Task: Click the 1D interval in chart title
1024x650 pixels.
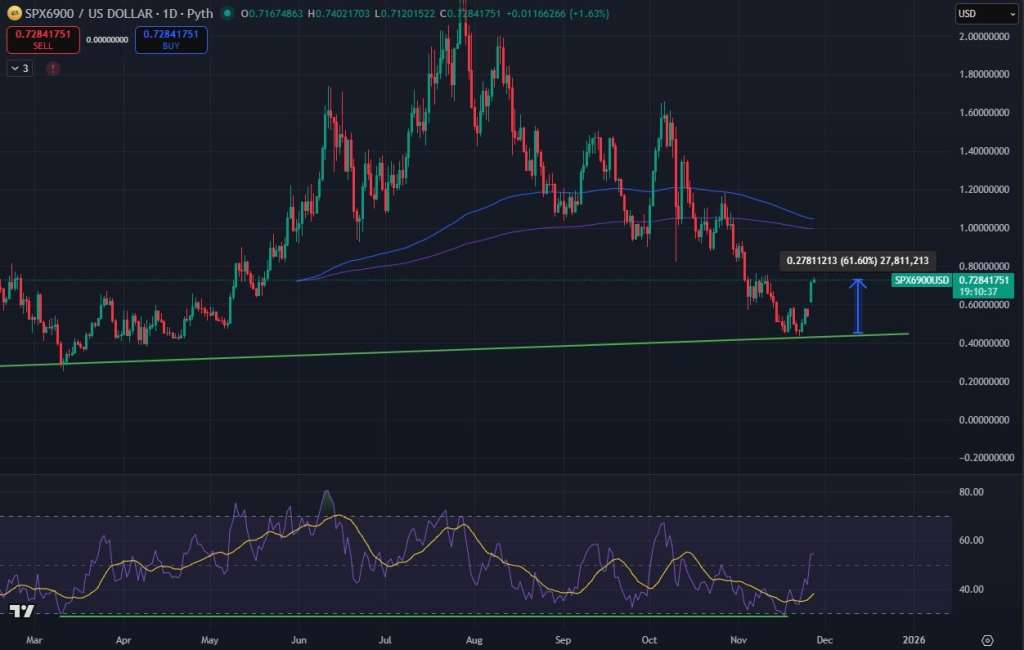Action: [162, 14]
